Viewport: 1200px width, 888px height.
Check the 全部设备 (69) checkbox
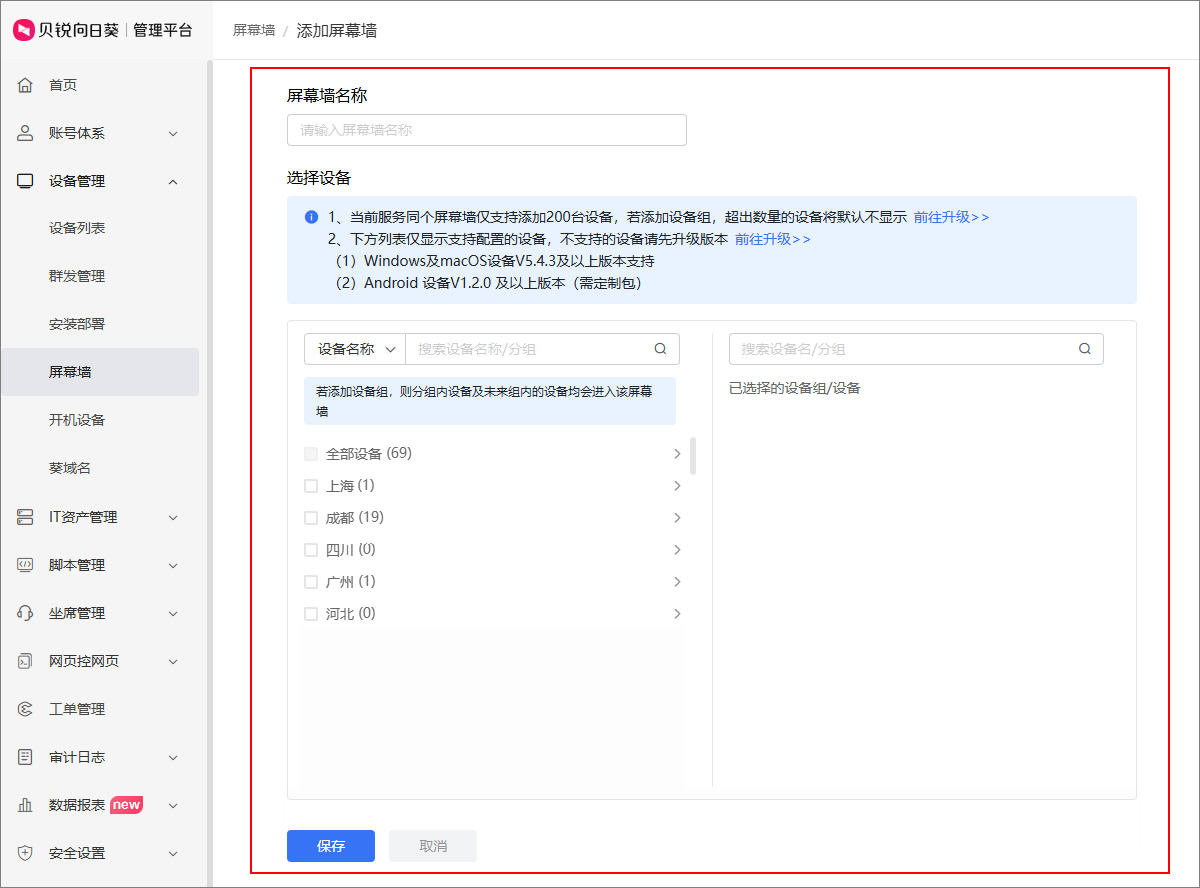click(310, 453)
